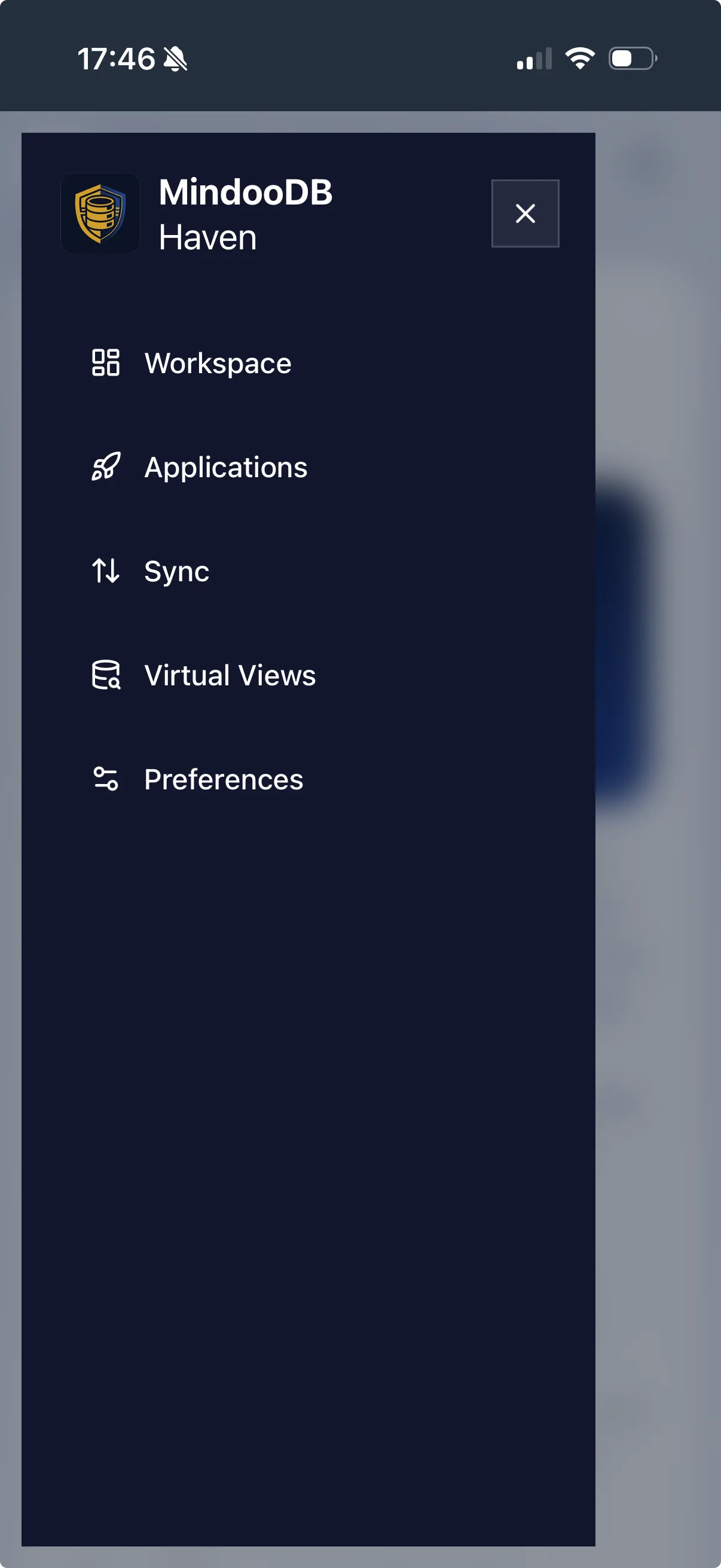Open Virtual Views from the menu
This screenshot has width=721, height=1568.
(230, 676)
